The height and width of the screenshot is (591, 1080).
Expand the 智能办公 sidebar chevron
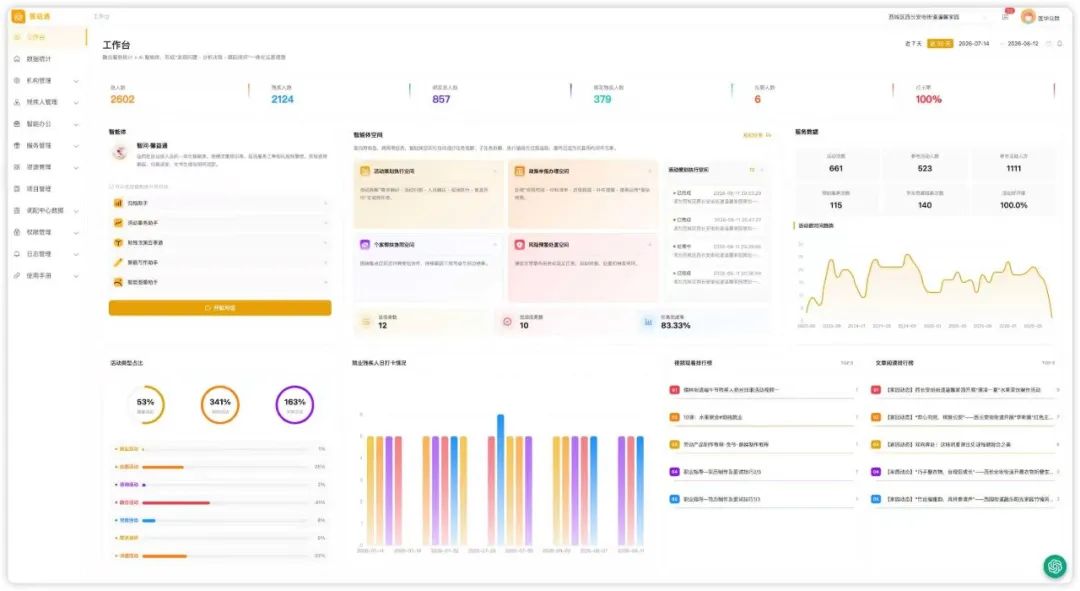click(x=76, y=125)
